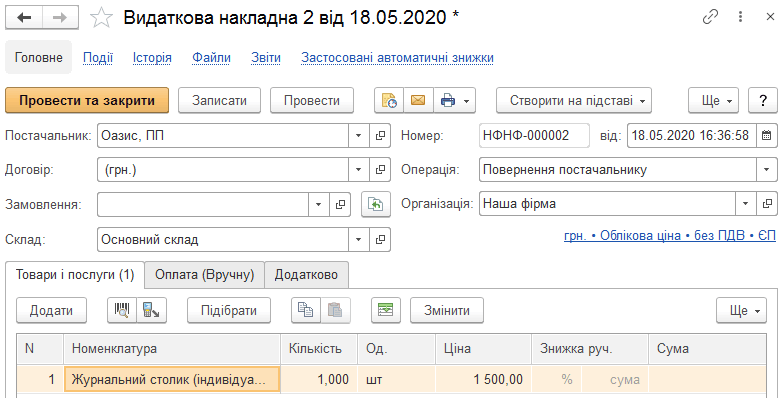Open the three-dot window options menu
Viewport: 781px width, 398px height.
(x=741, y=17)
